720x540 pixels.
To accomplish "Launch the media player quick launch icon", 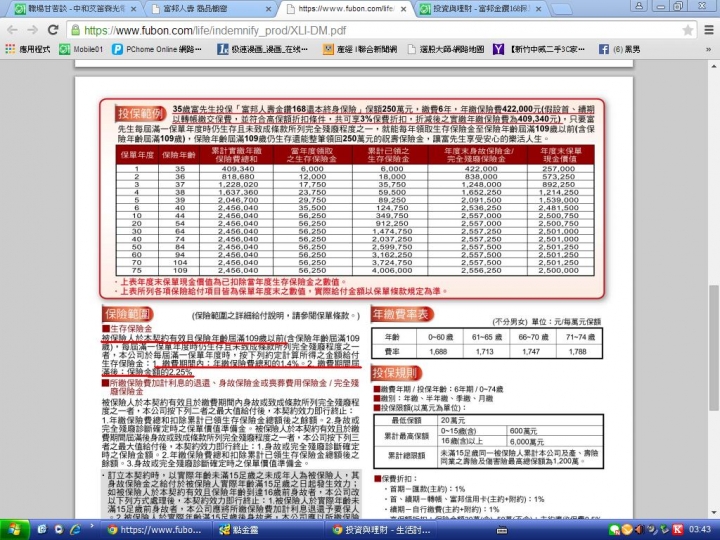I will 59,529.
